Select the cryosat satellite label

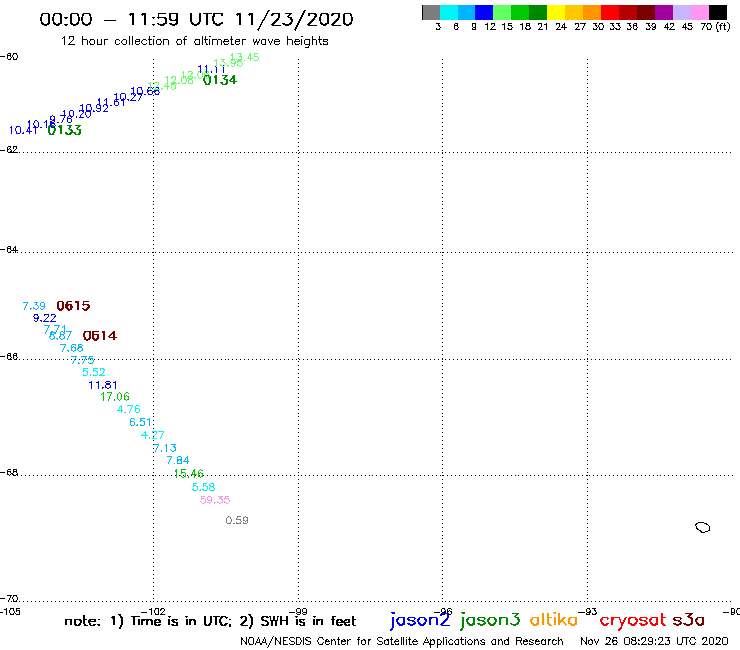click(x=633, y=620)
